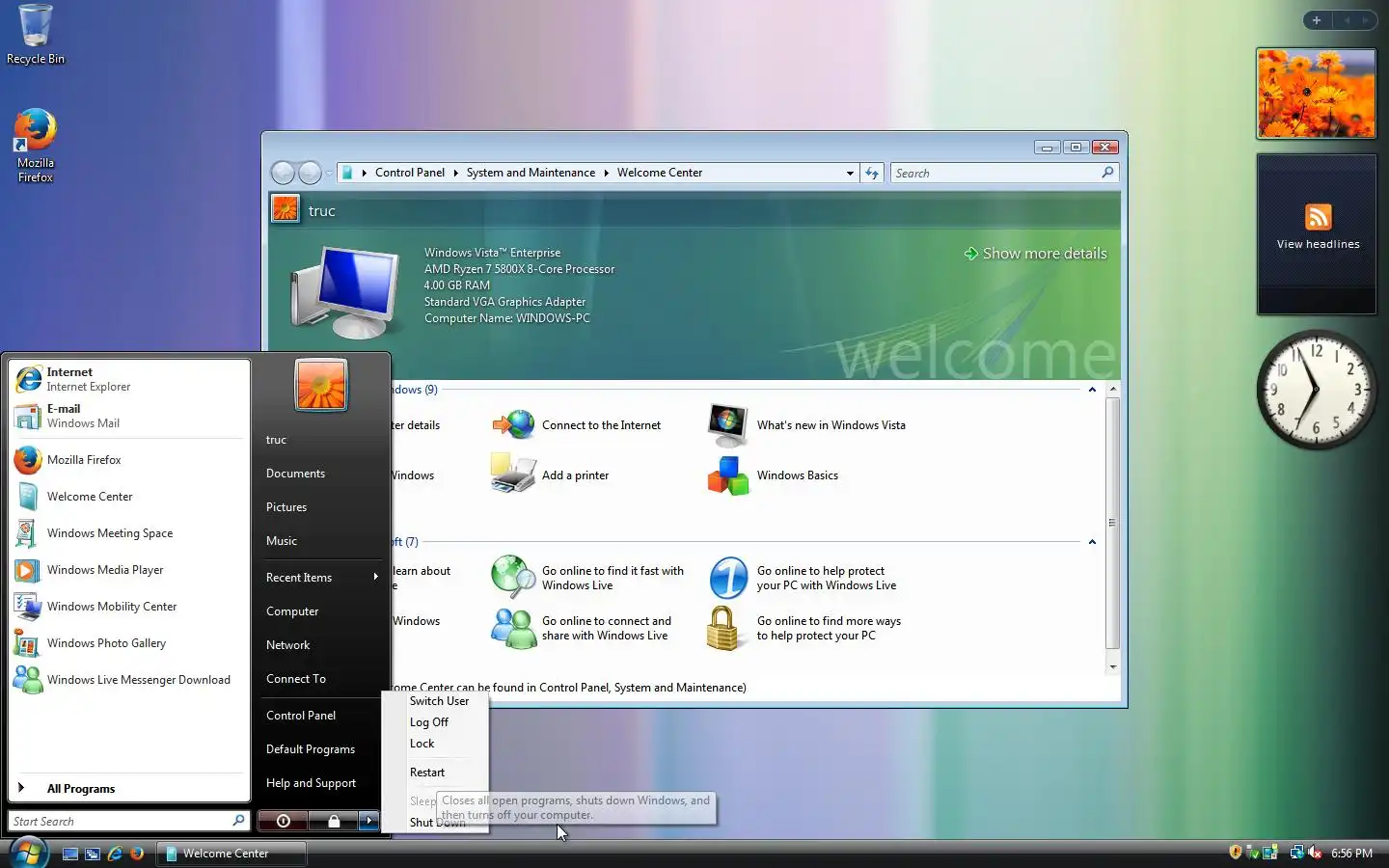Collapse the Get started with Windows section

pos(1092,390)
